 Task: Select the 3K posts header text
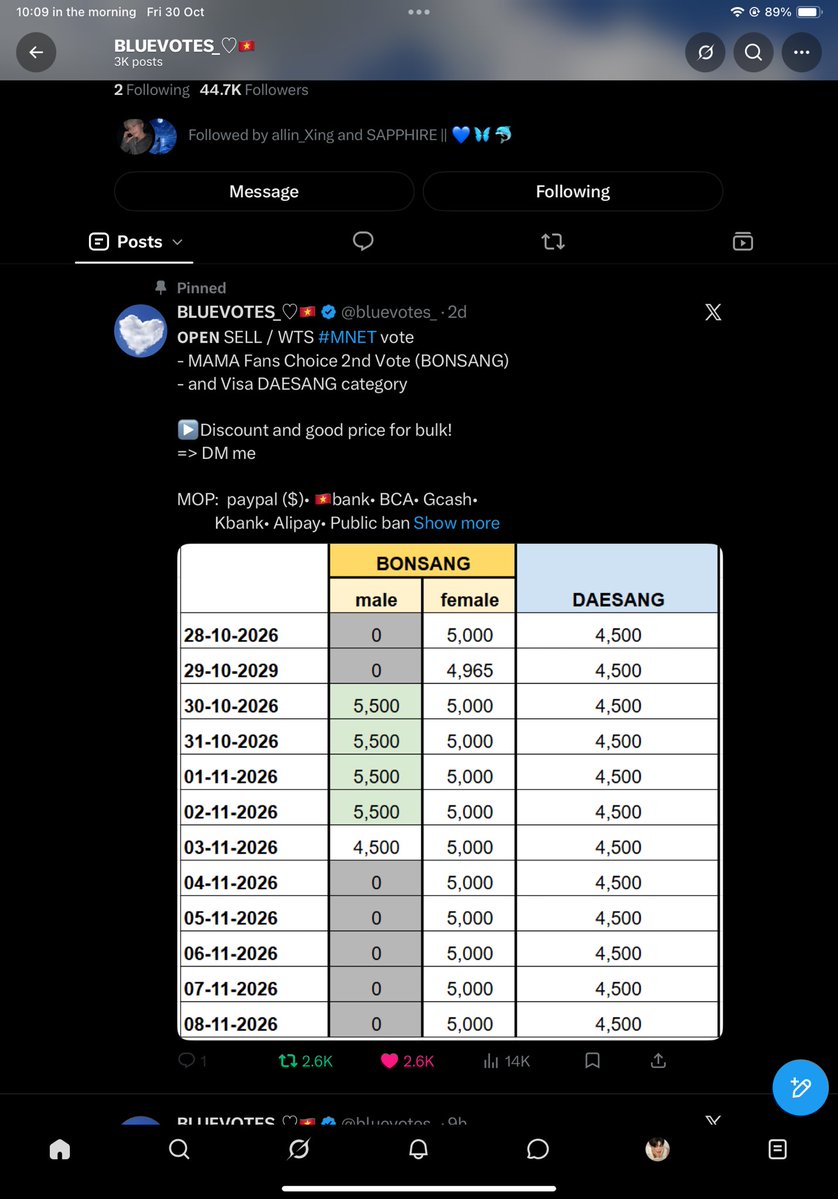pyautogui.click(x=138, y=62)
